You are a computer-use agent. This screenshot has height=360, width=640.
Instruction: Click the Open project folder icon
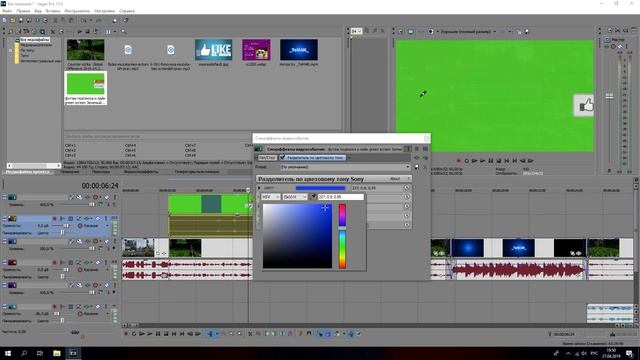(x=13, y=20)
